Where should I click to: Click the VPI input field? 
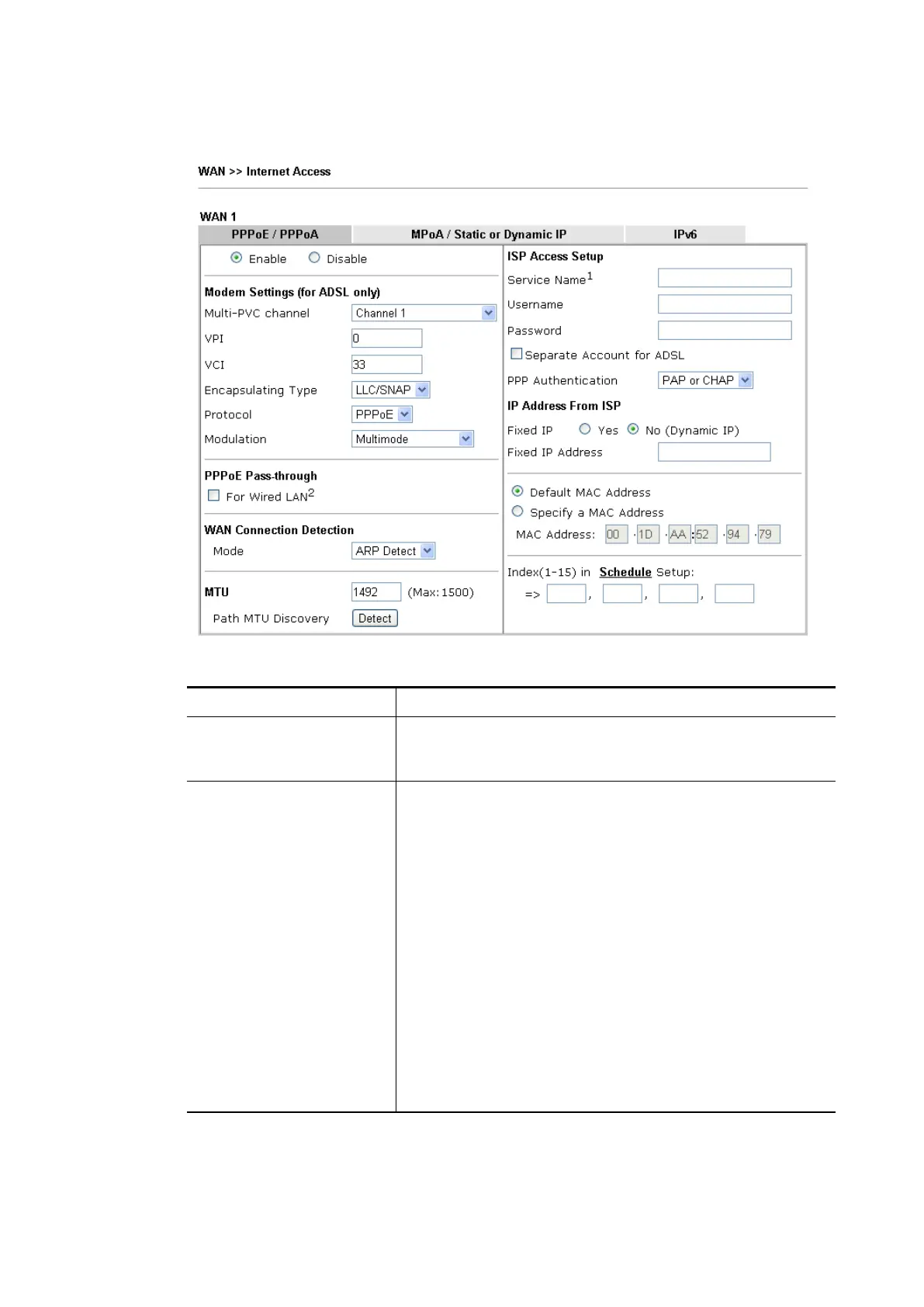pos(386,338)
